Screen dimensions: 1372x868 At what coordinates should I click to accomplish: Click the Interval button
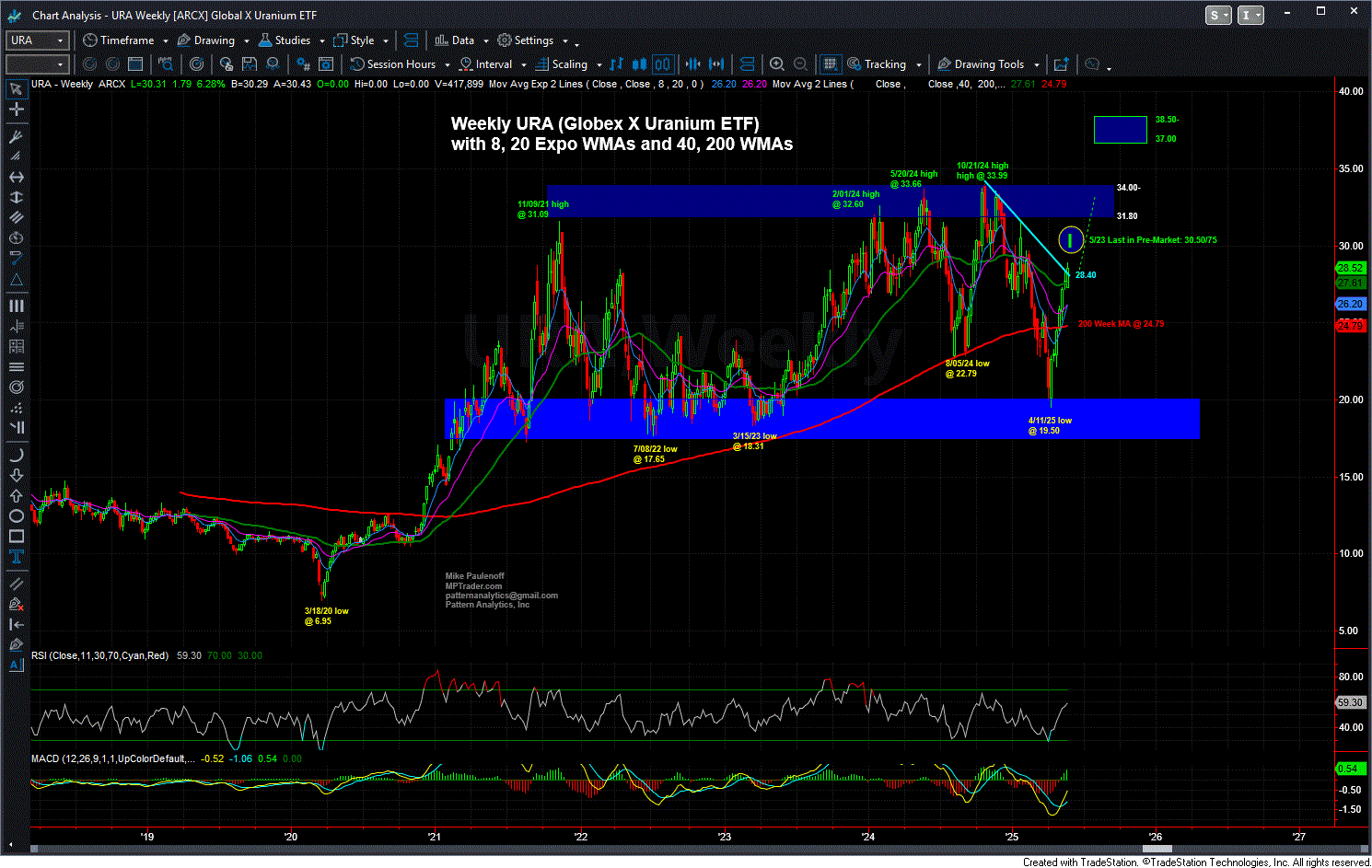(x=486, y=64)
